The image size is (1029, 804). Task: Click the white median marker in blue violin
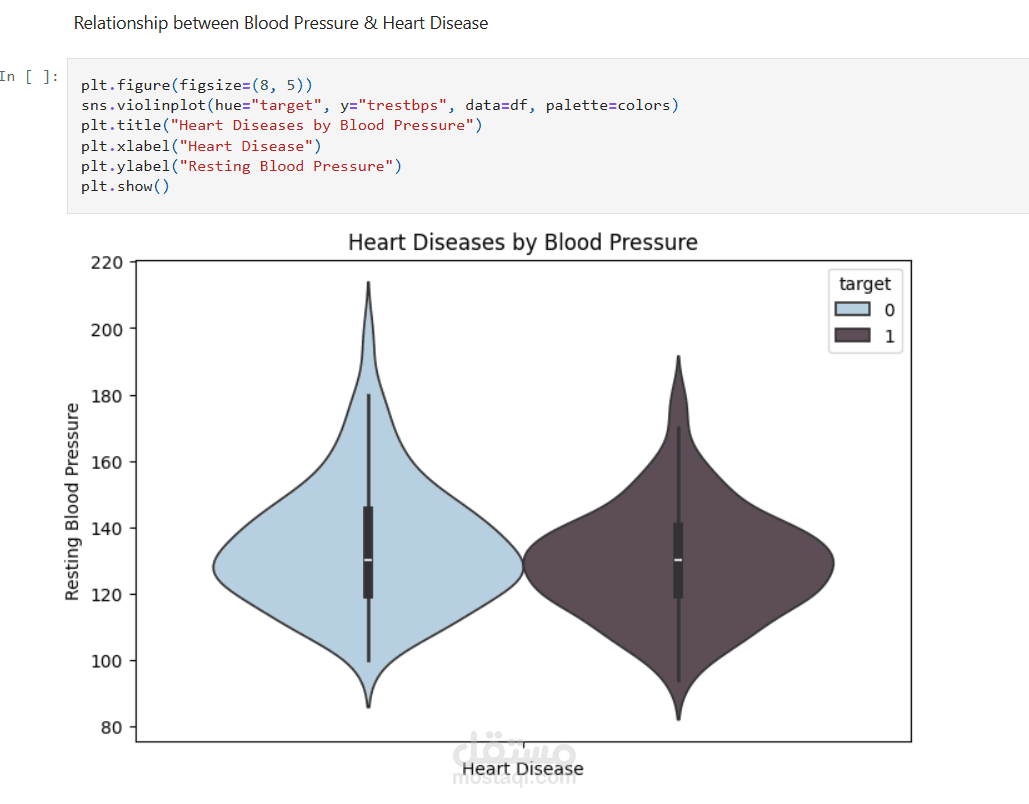[x=368, y=560]
